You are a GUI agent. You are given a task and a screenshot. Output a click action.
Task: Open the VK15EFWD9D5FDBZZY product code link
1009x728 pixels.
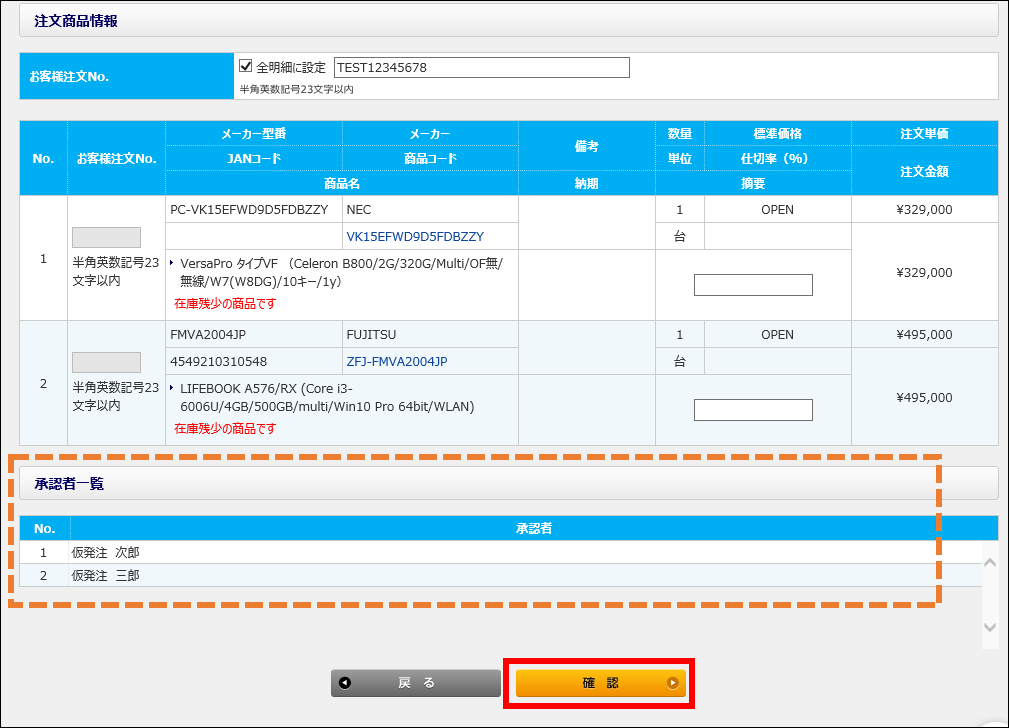point(415,237)
